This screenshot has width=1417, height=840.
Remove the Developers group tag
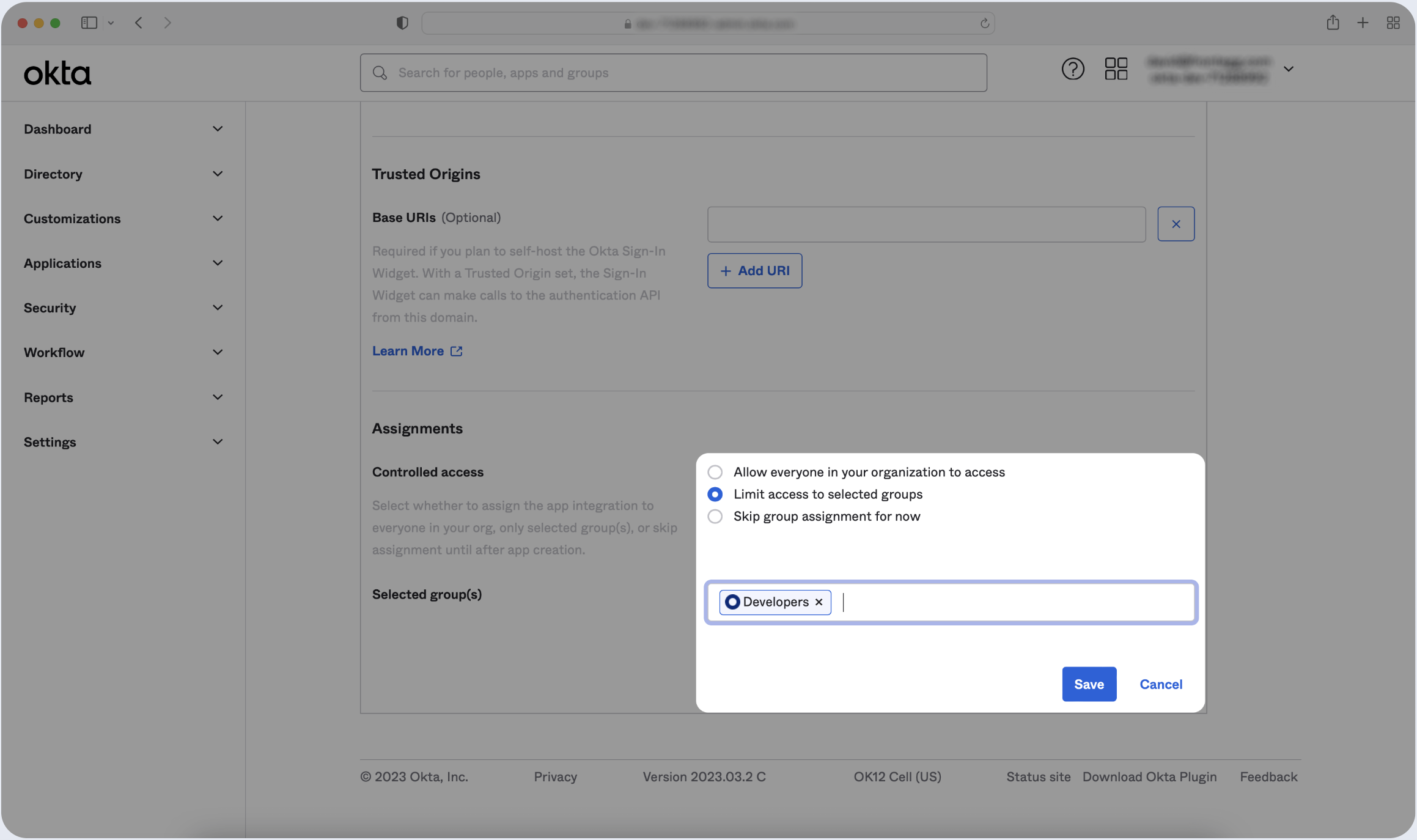pyautogui.click(x=819, y=602)
